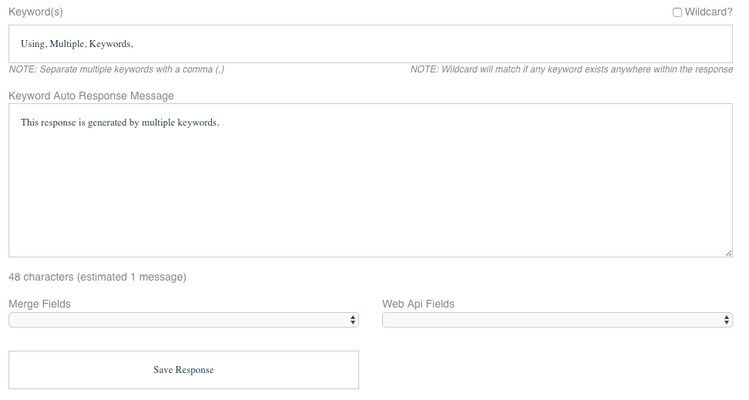Open the Merge Fields dropdown
The width and height of the screenshot is (749, 400).
point(183,320)
